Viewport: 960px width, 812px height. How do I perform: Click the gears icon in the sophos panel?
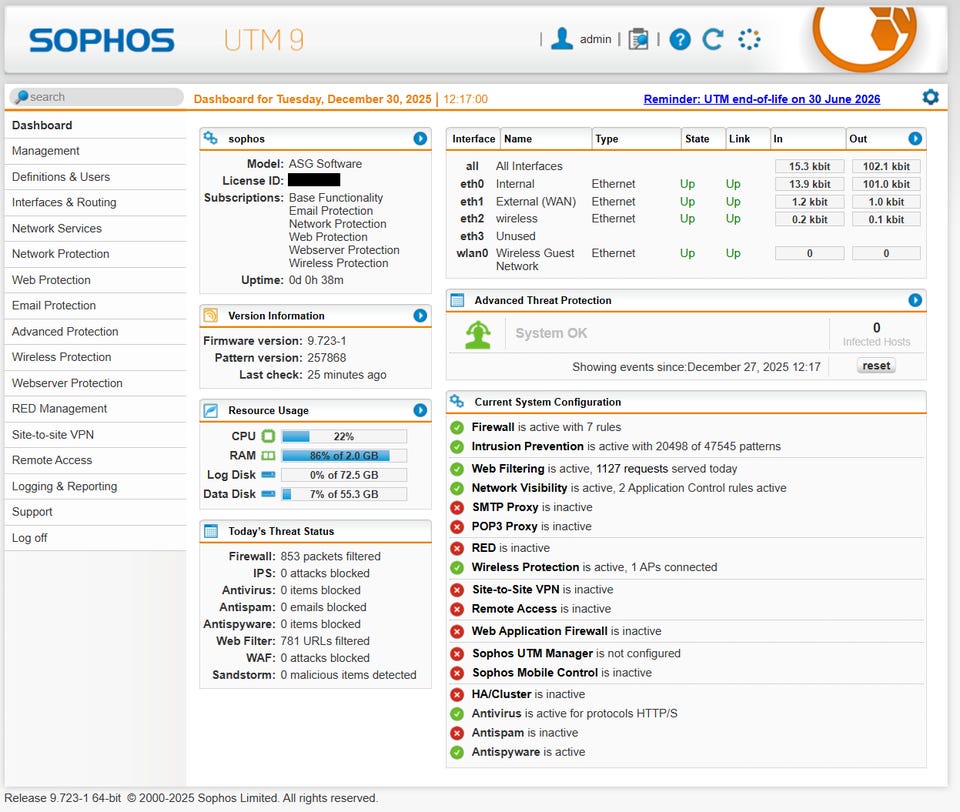point(211,138)
